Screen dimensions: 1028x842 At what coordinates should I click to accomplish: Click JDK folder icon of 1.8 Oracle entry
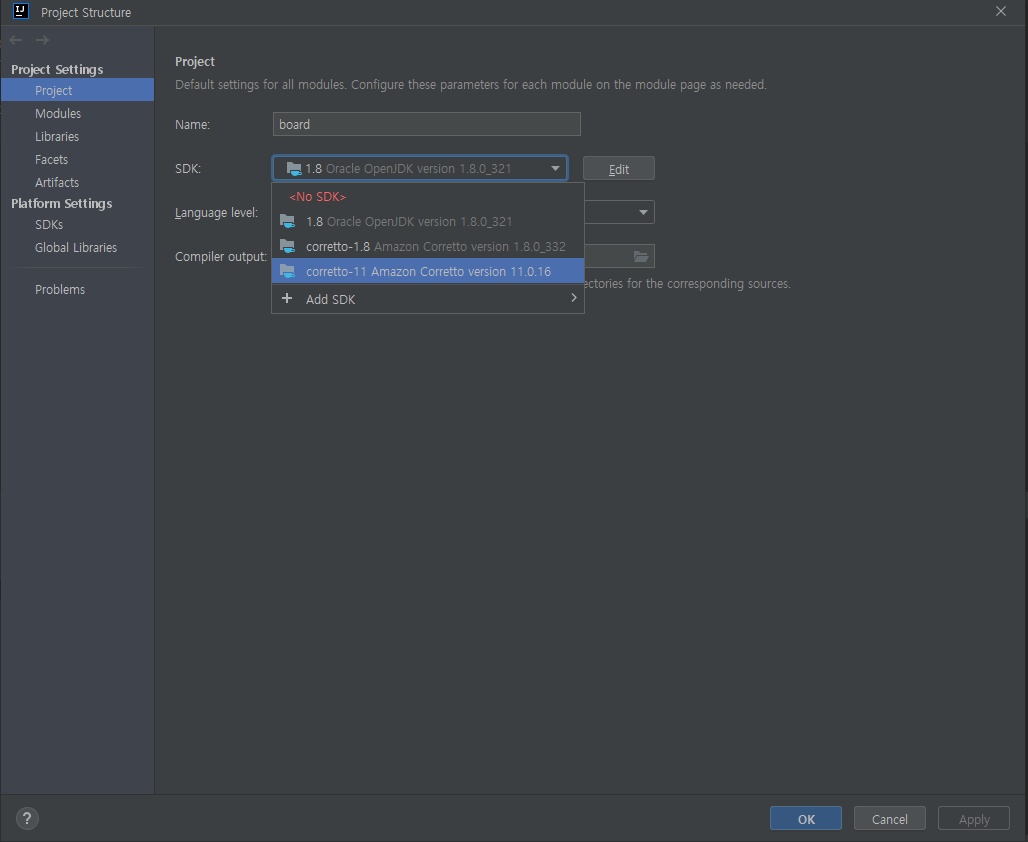(288, 221)
